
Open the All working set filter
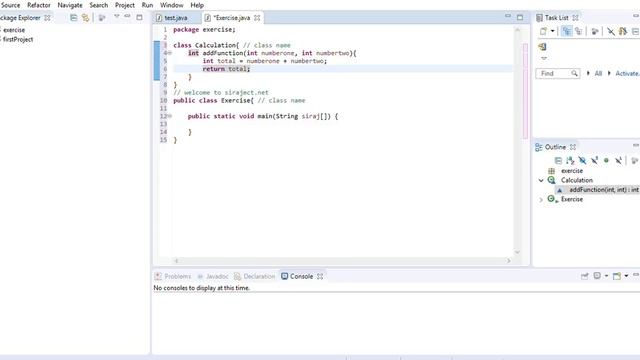click(598, 73)
